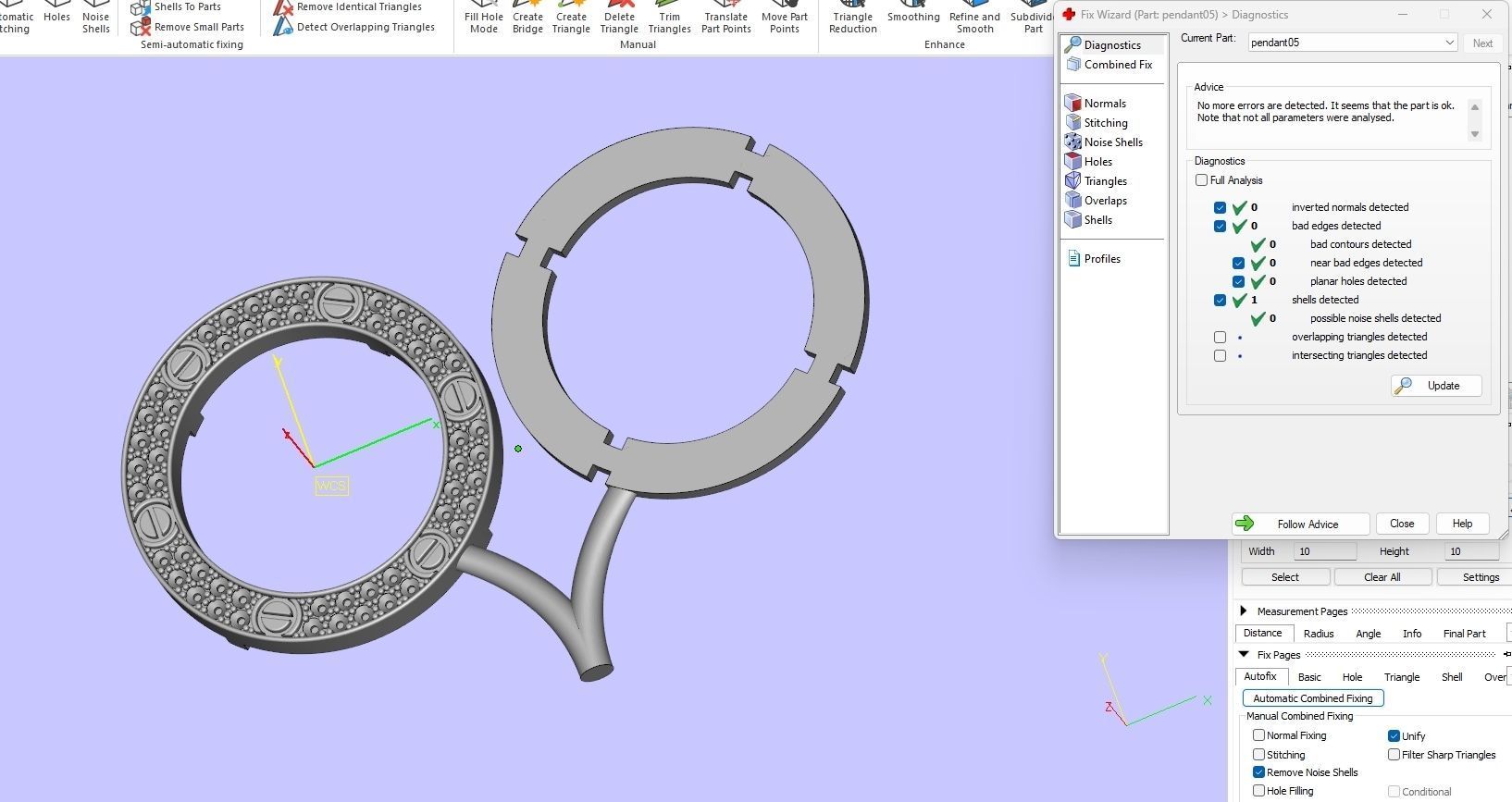1512x802 pixels.
Task: Uncheck Remove Noise Shells option
Action: [x=1258, y=772]
